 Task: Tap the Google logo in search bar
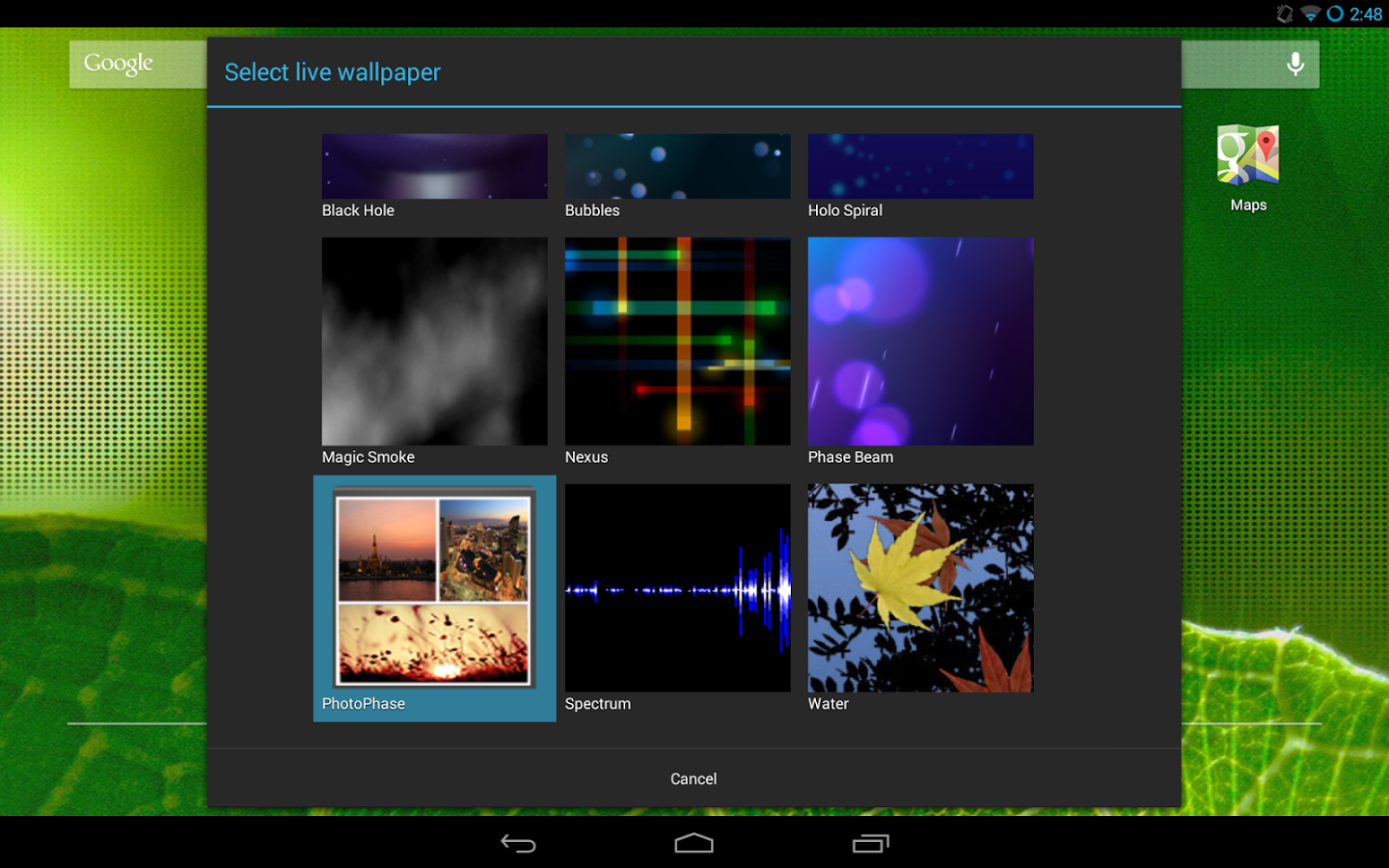(x=119, y=64)
